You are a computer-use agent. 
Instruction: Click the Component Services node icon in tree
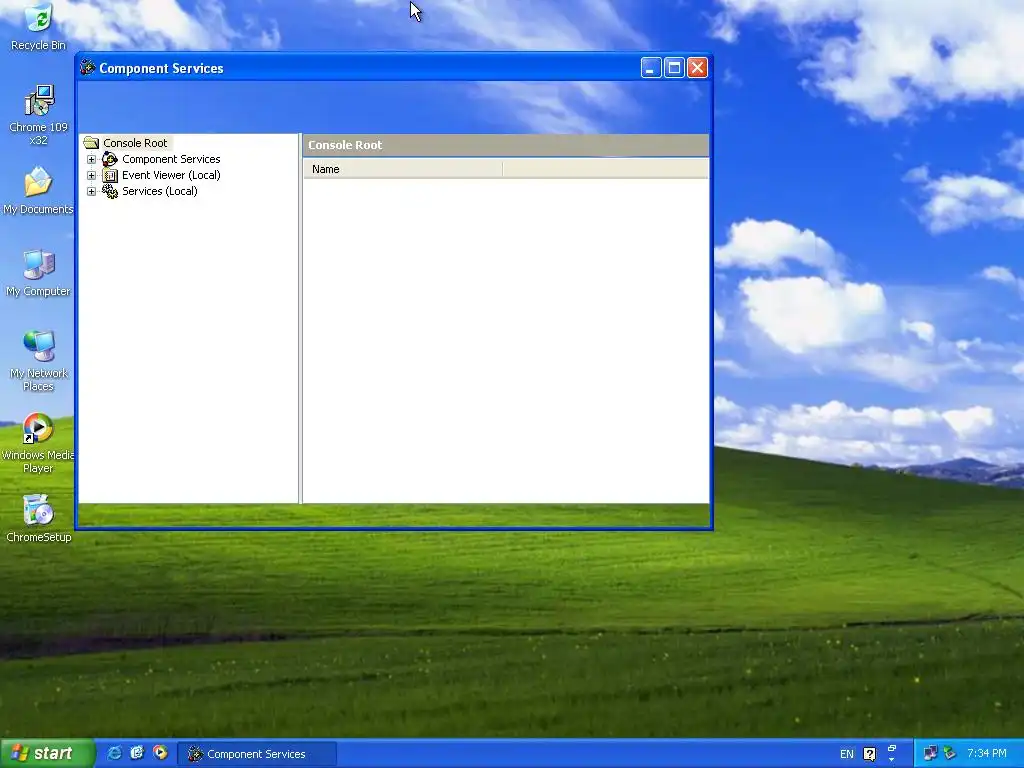pyautogui.click(x=110, y=159)
